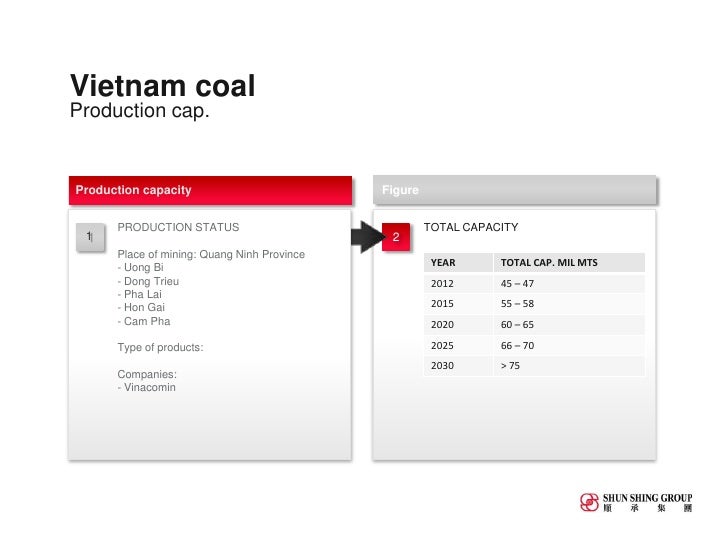Screen dimensions: 728x546
Task: Click the Dong Trieu list item
Action: (x=148, y=281)
